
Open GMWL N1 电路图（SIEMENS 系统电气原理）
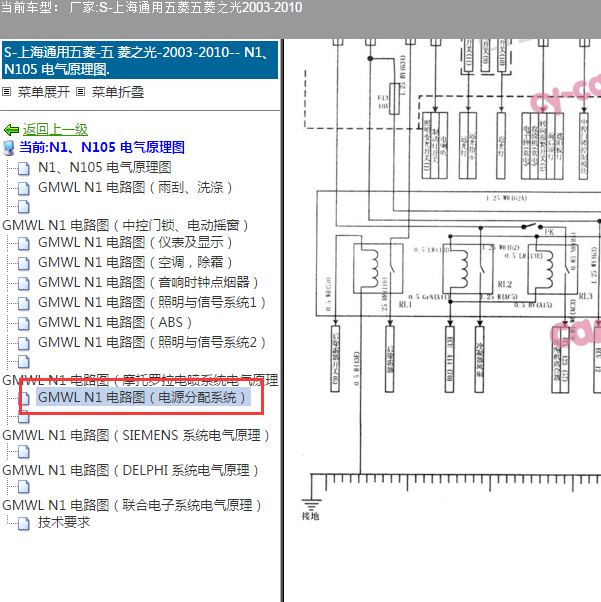(136, 436)
